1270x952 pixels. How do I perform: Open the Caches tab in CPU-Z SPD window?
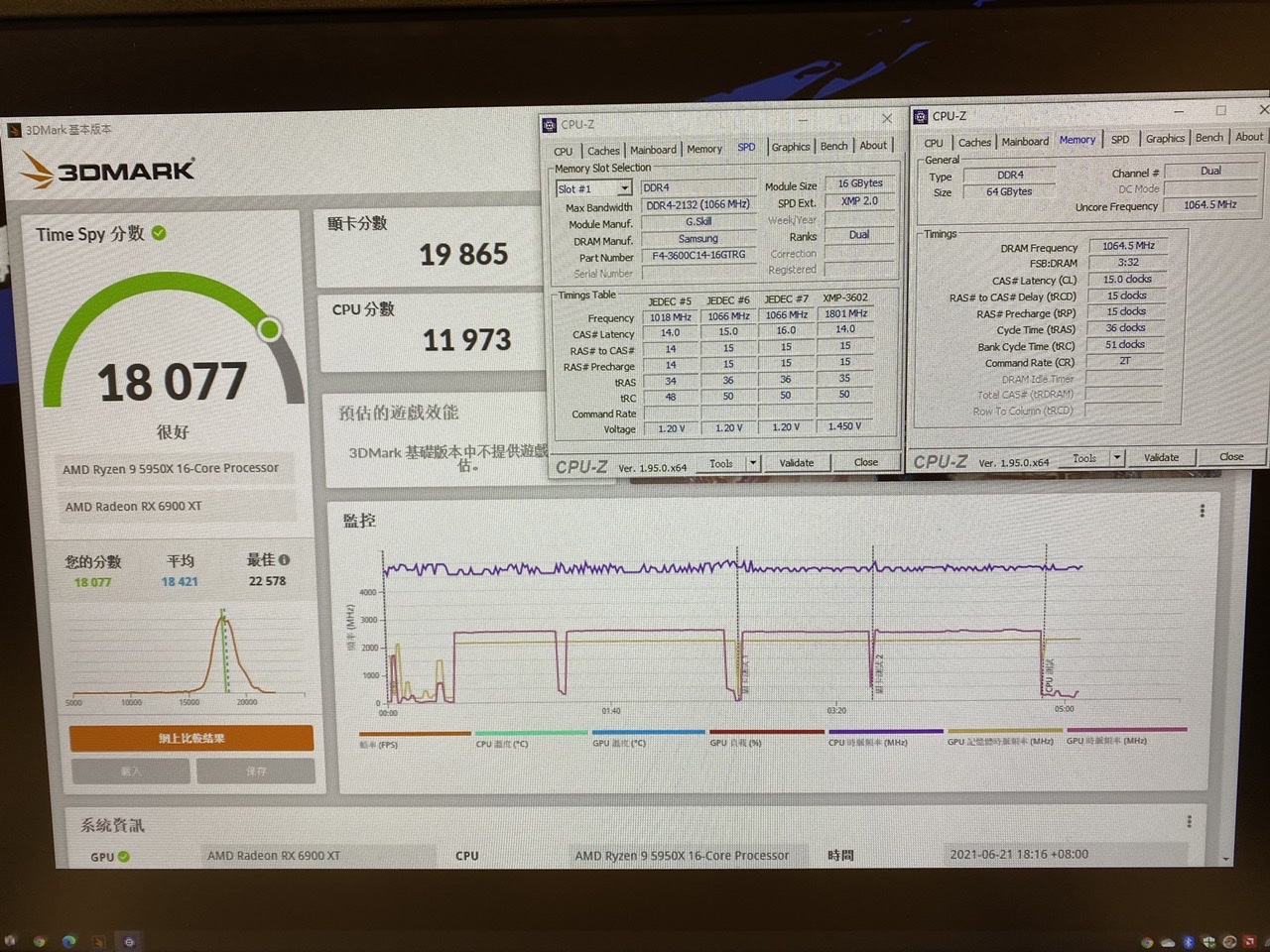(x=602, y=151)
